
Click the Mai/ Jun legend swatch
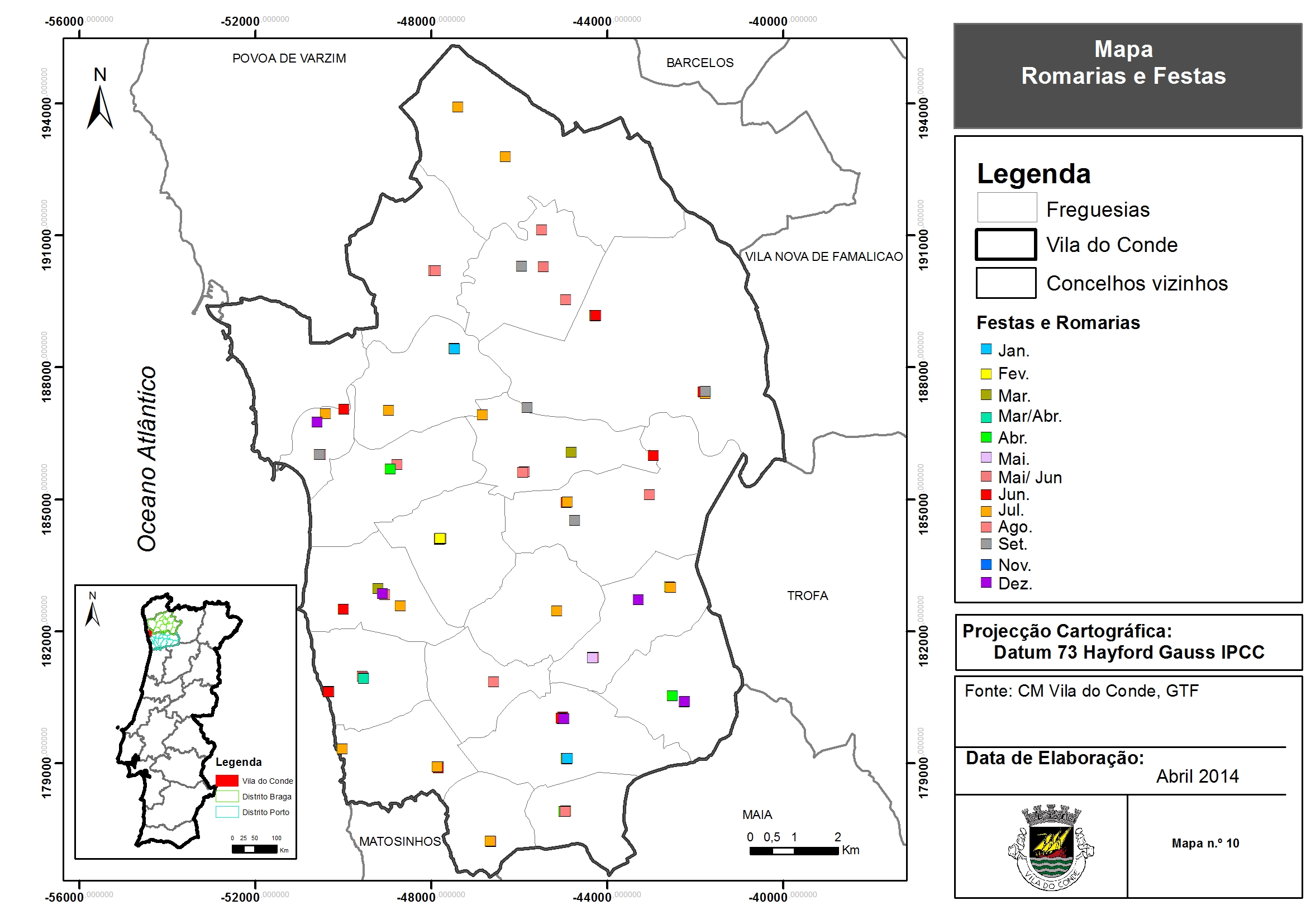(986, 476)
